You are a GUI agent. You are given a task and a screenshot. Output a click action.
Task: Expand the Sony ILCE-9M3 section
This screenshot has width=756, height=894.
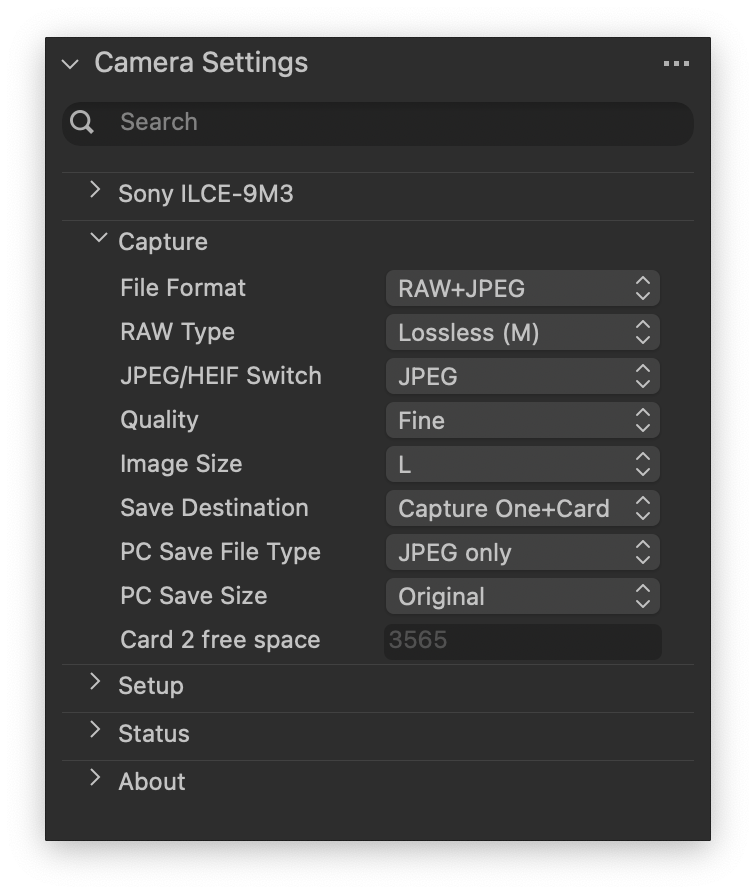(x=96, y=190)
